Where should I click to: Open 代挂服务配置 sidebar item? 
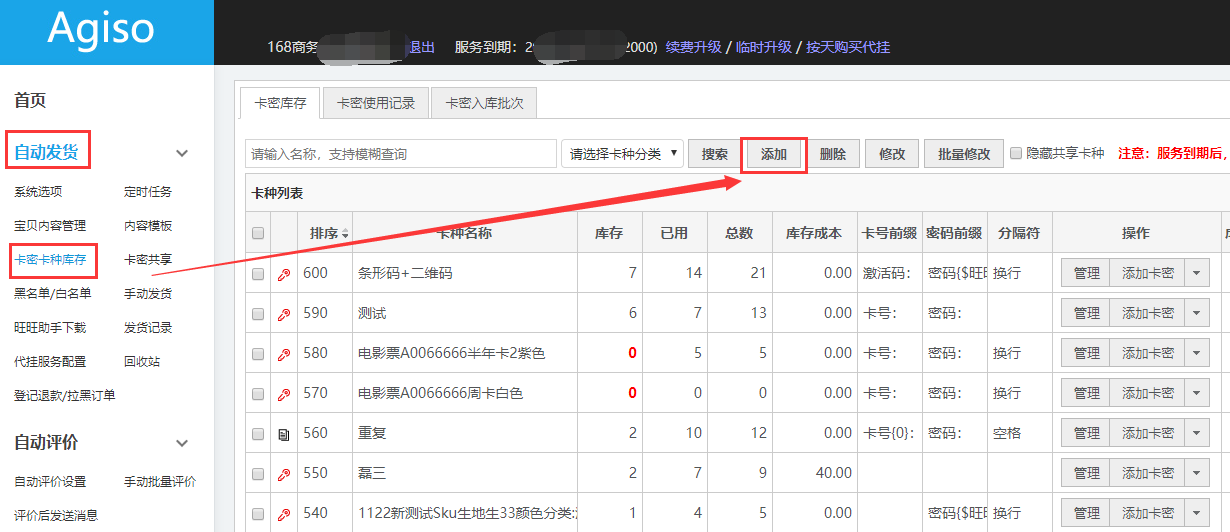click(x=50, y=362)
